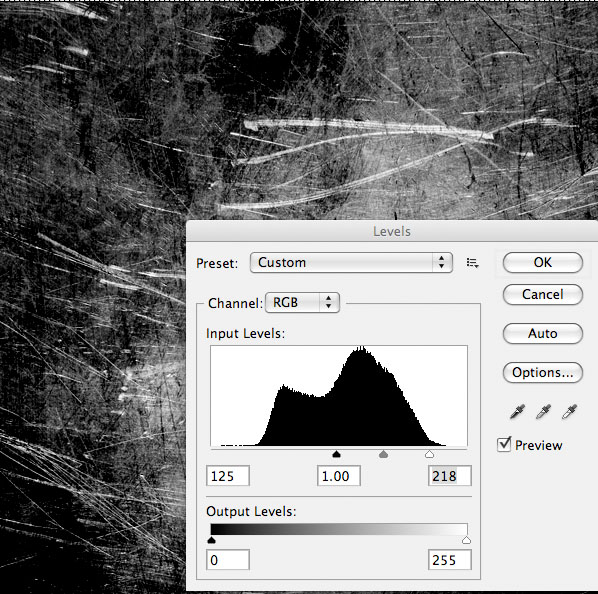Click the Output Levels: label

pos(251,511)
